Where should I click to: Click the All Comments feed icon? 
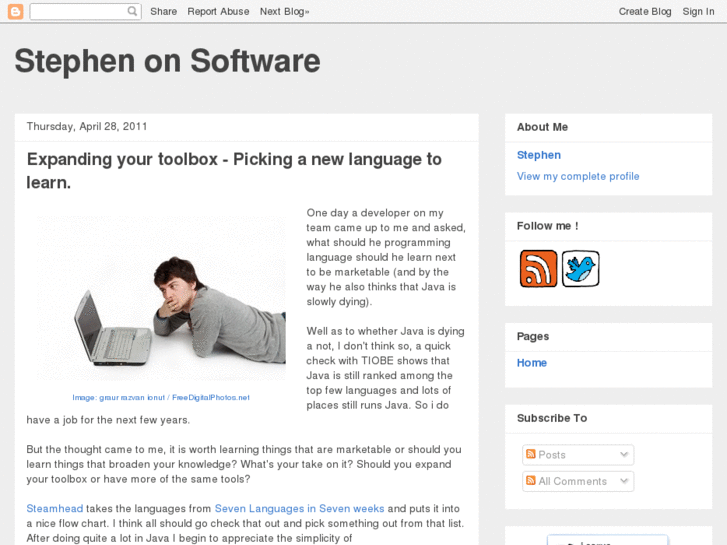click(x=531, y=481)
